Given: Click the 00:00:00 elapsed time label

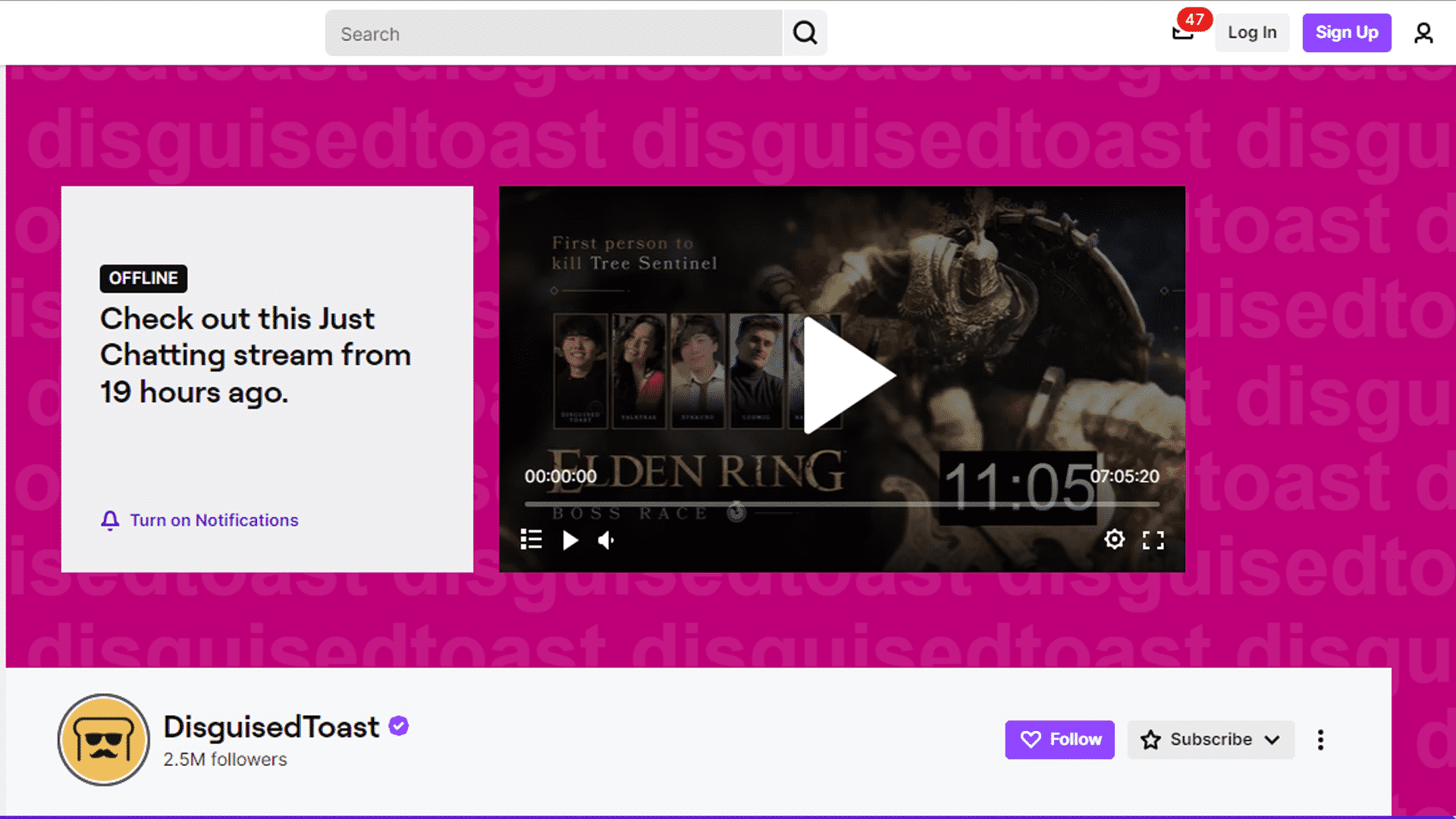Looking at the screenshot, I should pyautogui.click(x=560, y=476).
